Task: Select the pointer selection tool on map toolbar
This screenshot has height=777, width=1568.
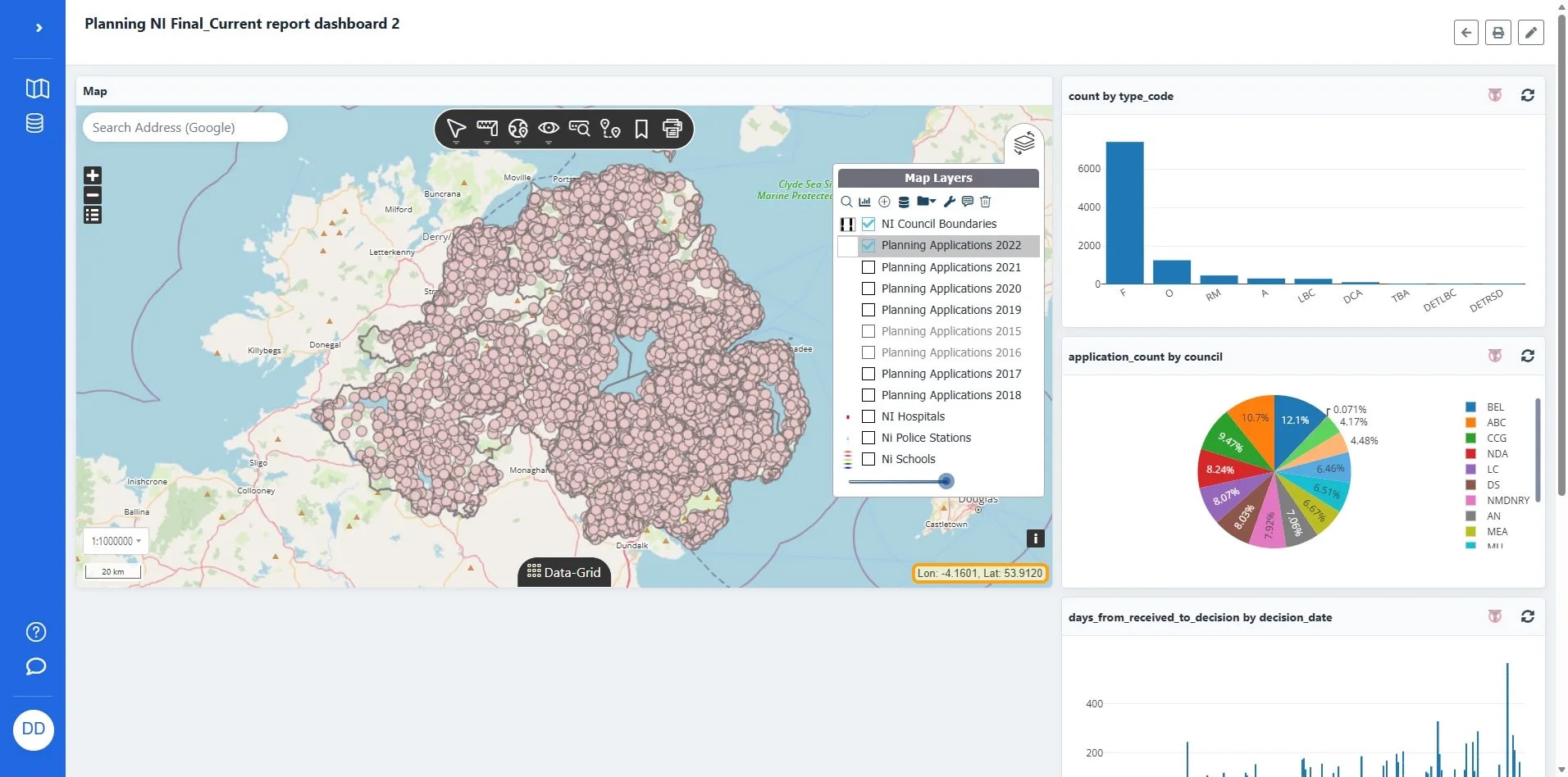Action: (x=456, y=129)
